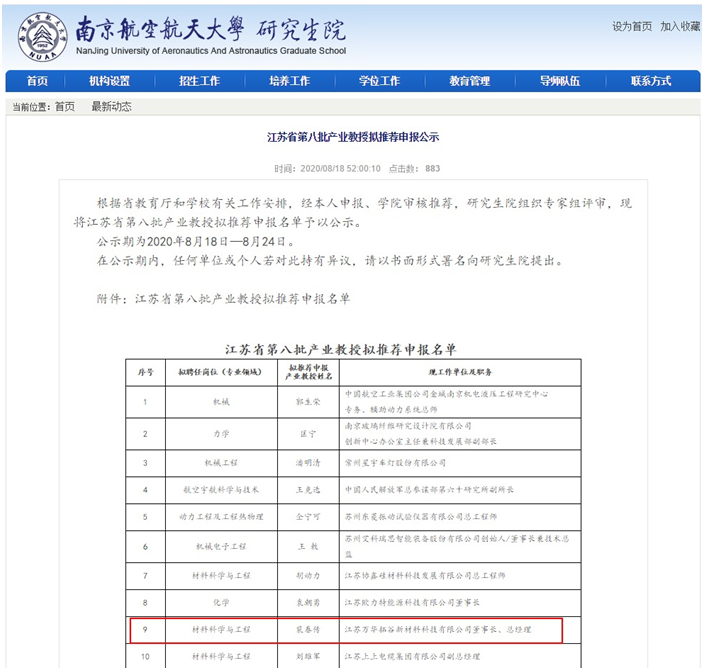Click 首页 in the breadcrumb path

[x=65, y=107]
